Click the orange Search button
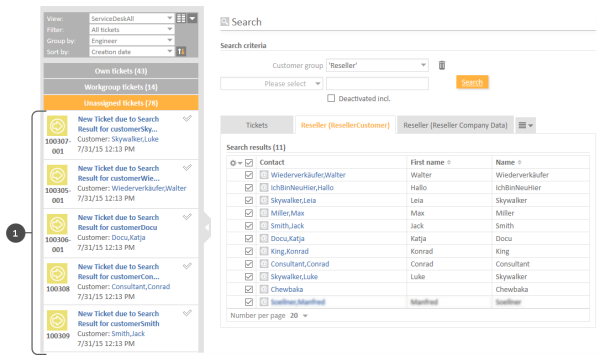This screenshot has width=600, height=361. point(472,82)
